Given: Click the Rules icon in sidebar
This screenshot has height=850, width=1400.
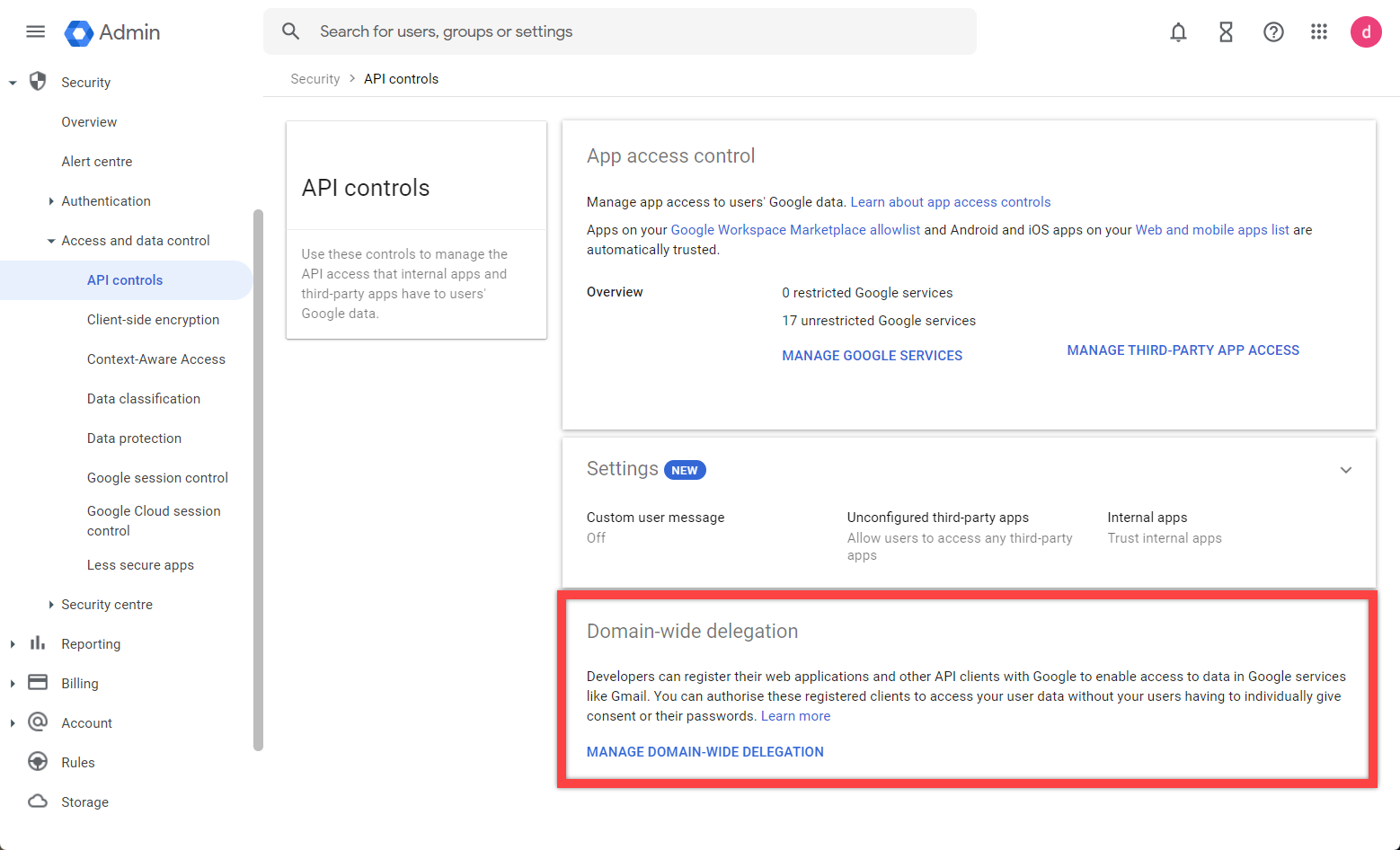Looking at the screenshot, I should (x=38, y=762).
